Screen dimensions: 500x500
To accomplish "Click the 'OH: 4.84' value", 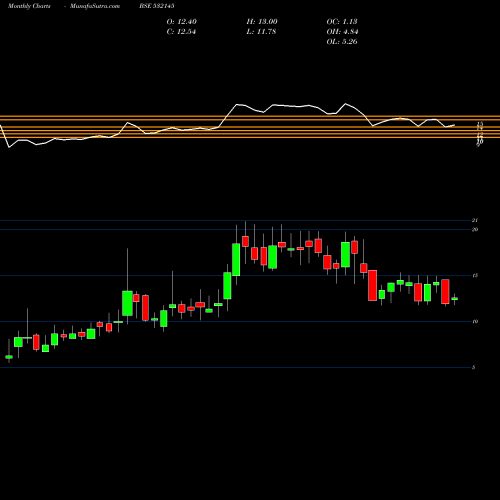I will point(342,32).
